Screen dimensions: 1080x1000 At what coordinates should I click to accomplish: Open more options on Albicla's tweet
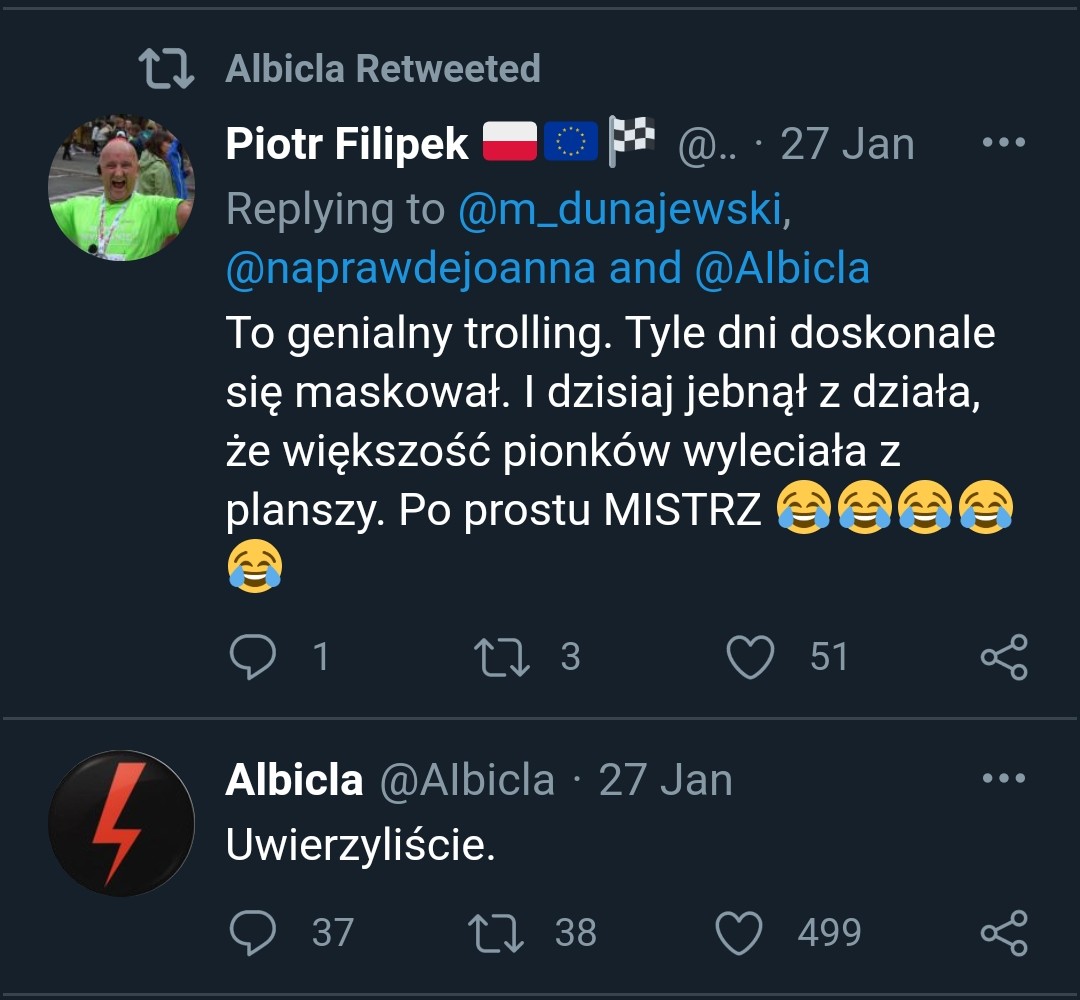click(x=1004, y=778)
